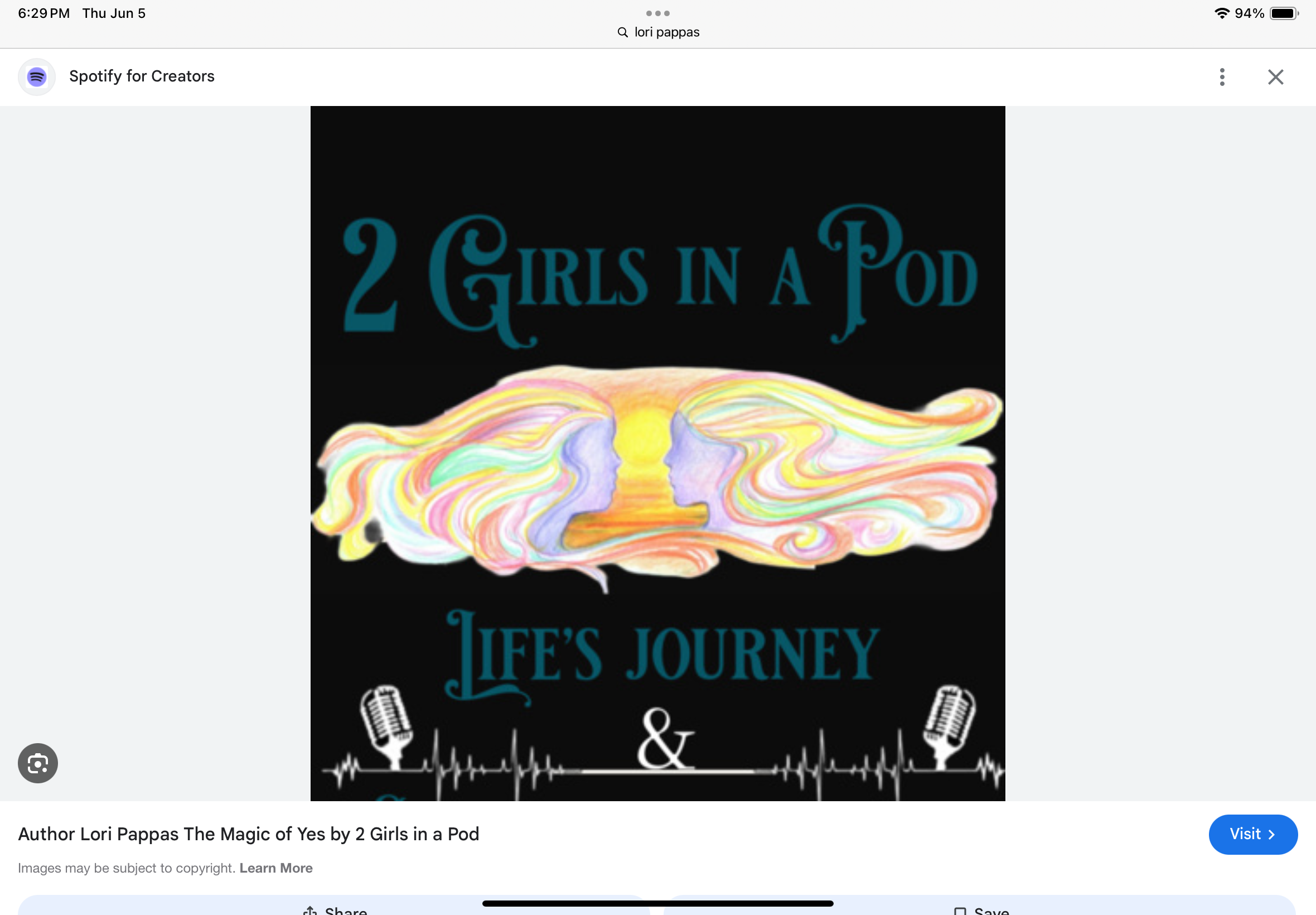Click the bookmark save icon
The image size is (1316, 915).
(960, 911)
